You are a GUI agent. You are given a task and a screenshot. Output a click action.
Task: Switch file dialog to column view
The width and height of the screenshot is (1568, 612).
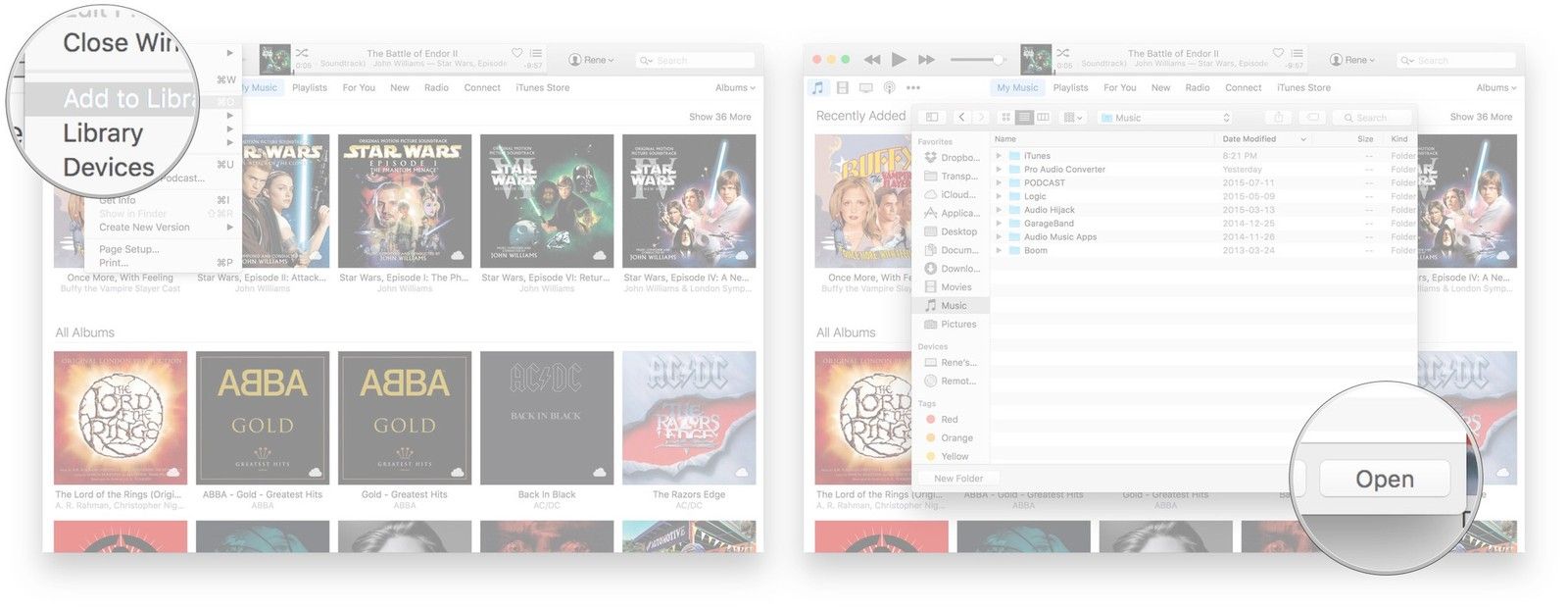coord(1043,118)
